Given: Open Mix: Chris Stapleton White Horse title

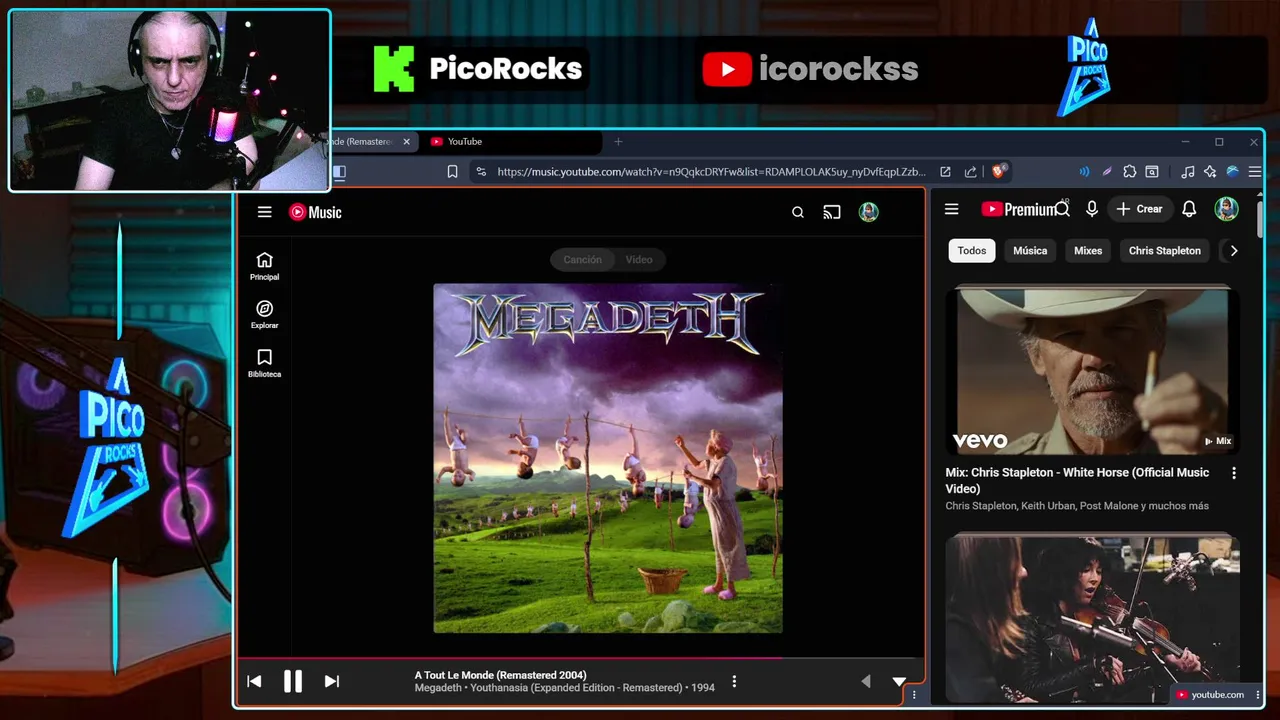Looking at the screenshot, I should (1077, 480).
